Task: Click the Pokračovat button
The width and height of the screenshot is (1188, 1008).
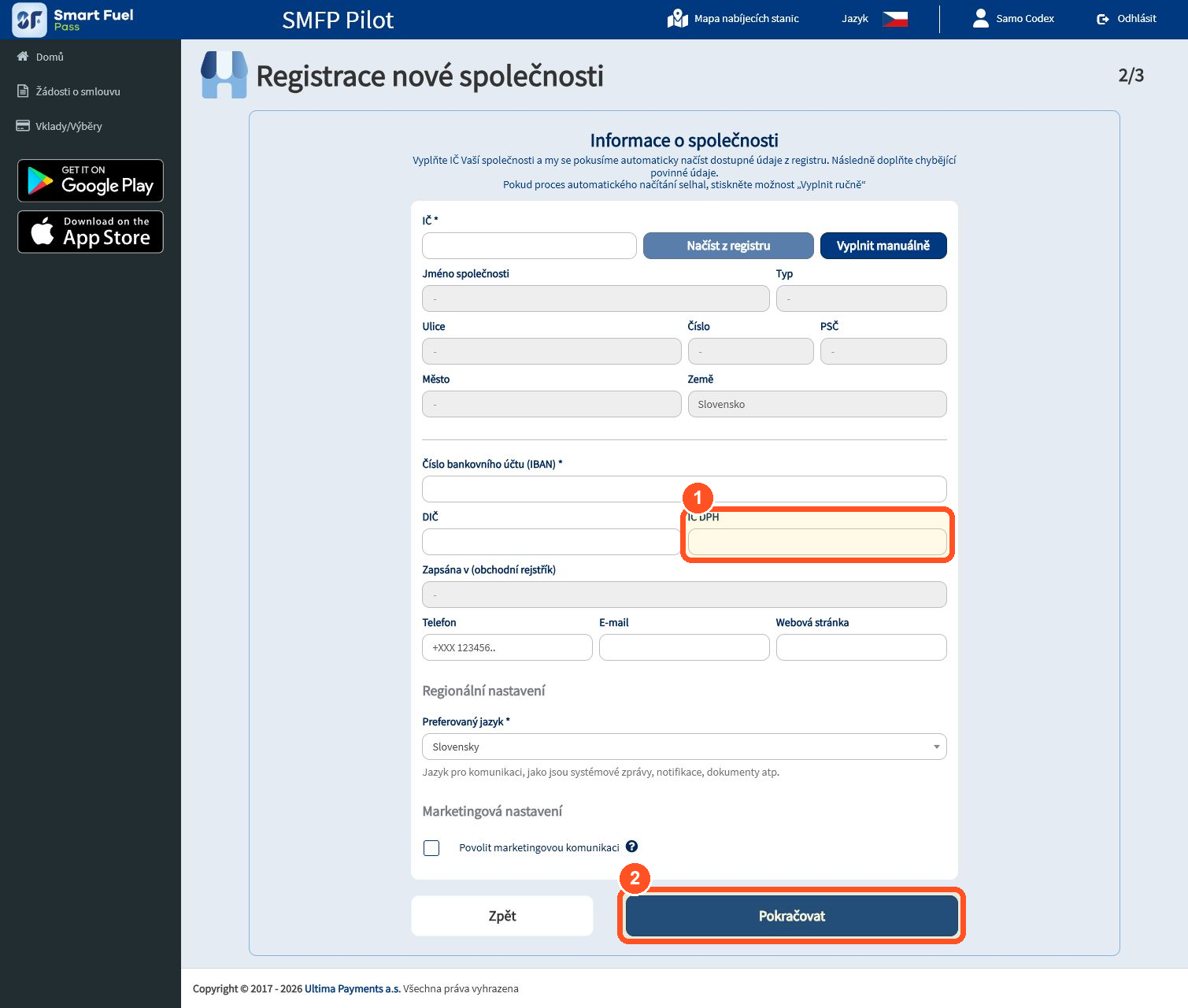Action: (792, 916)
